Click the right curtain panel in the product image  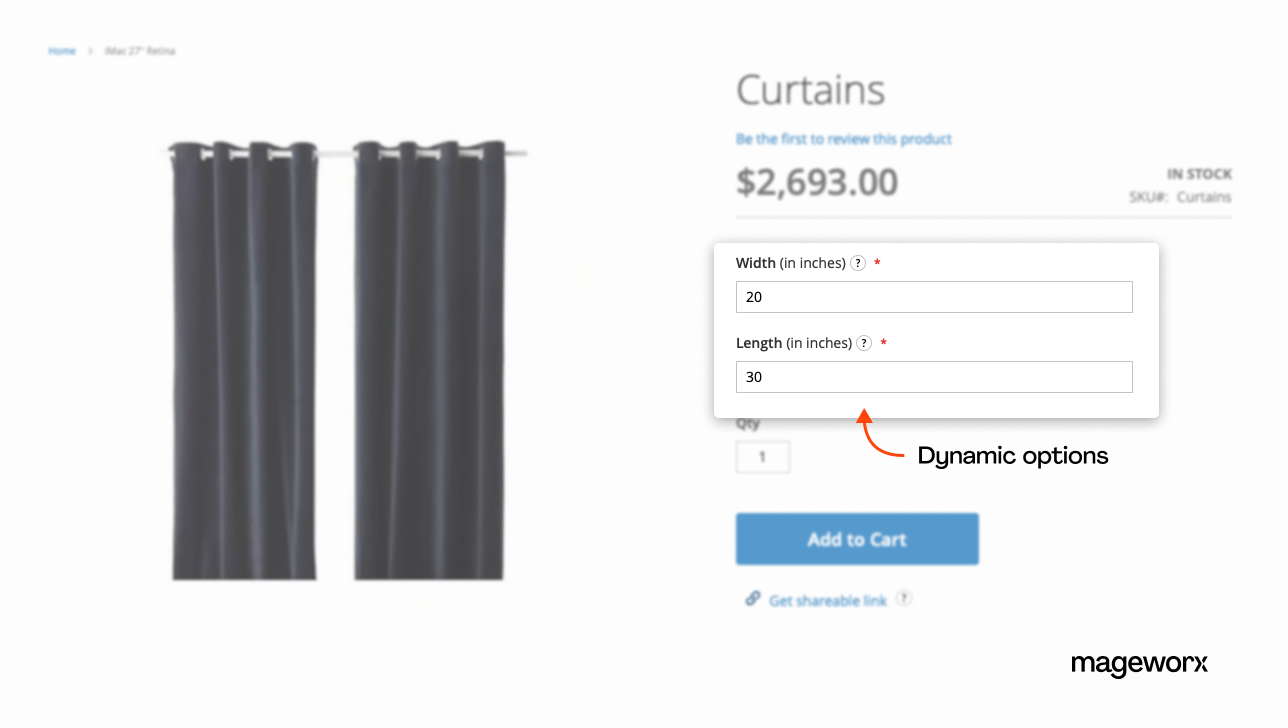[430, 360]
